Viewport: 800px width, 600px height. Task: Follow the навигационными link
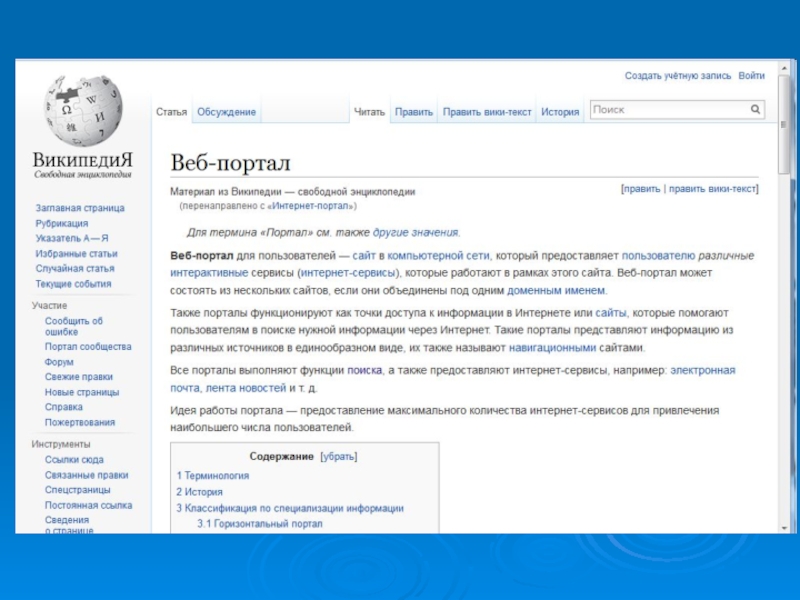coord(553,347)
